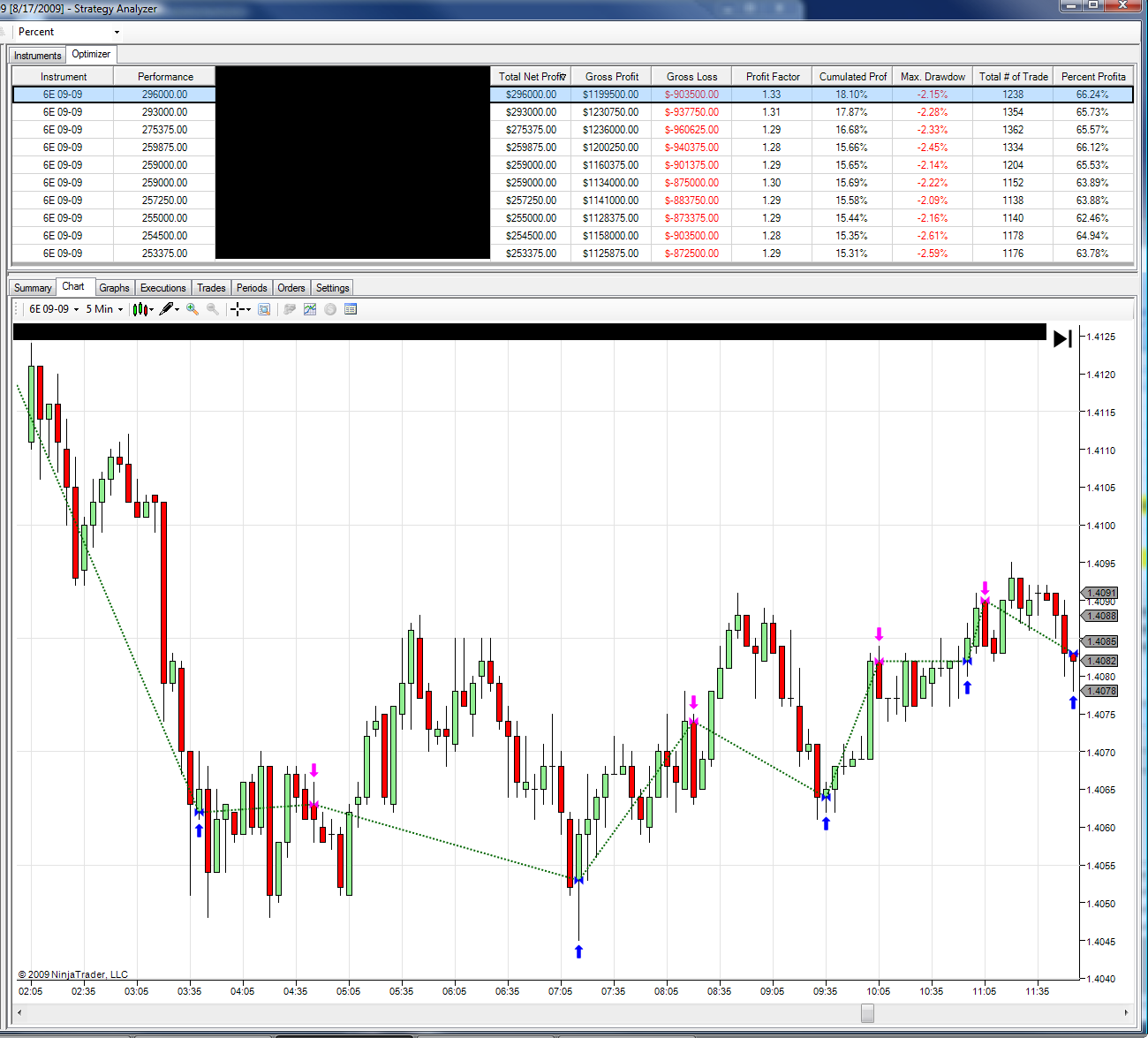The height and width of the screenshot is (1038, 1148).
Task: Go to the Trades tab
Action: point(211,288)
